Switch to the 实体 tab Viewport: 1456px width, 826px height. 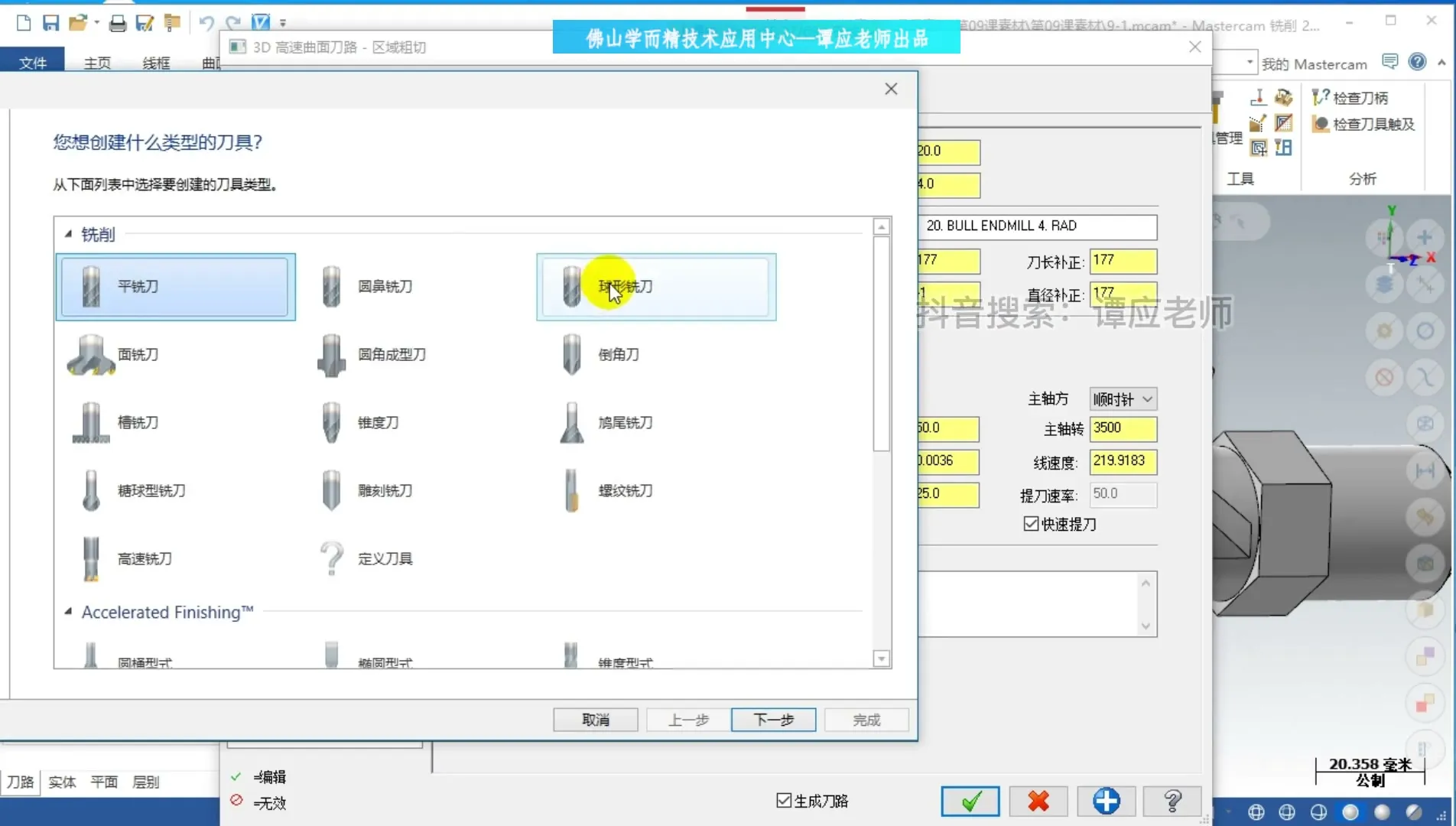62,782
